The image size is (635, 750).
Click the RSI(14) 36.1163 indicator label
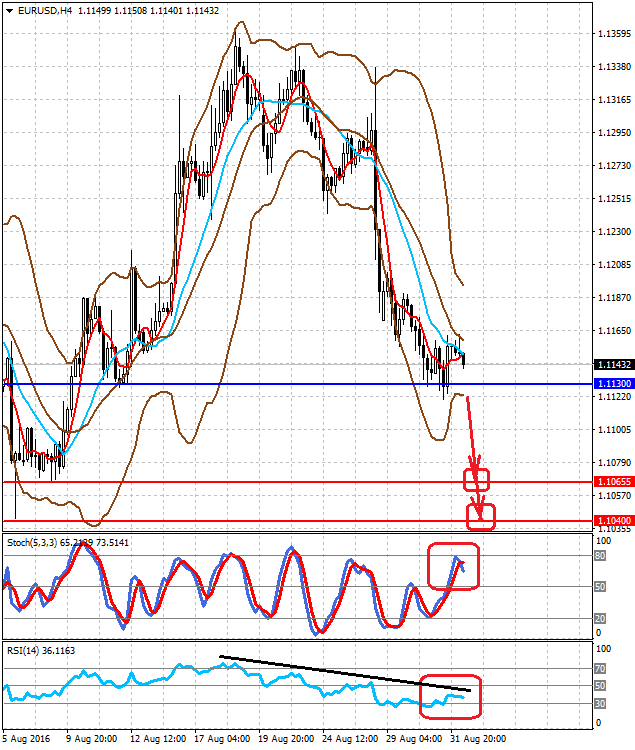point(41,651)
